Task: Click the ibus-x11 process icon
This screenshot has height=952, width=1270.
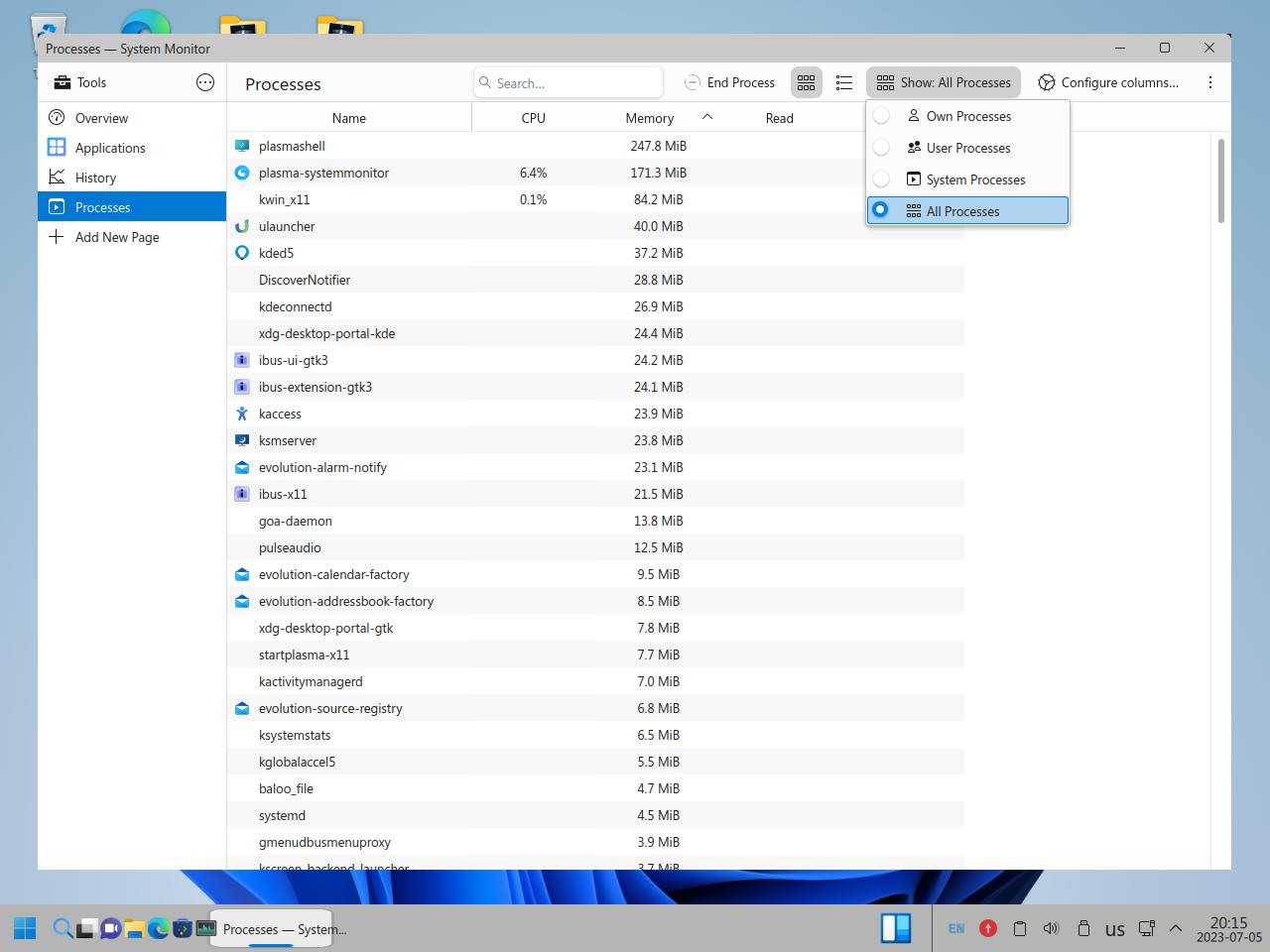Action: pyautogui.click(x=241, y=494)
